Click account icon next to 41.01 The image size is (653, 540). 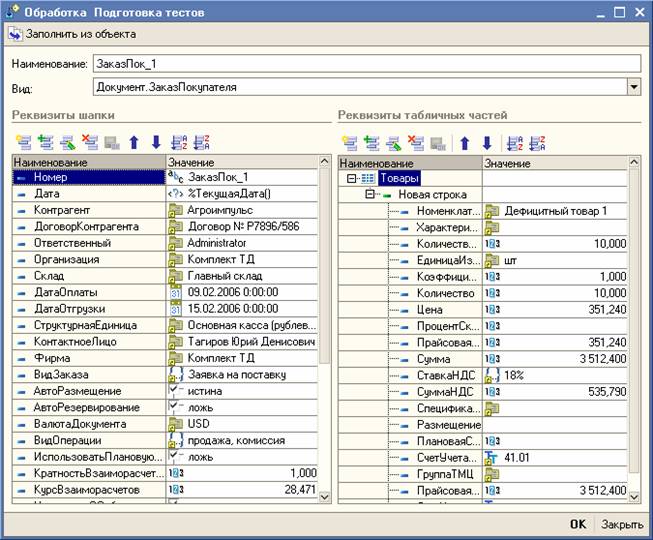[491, 458]
